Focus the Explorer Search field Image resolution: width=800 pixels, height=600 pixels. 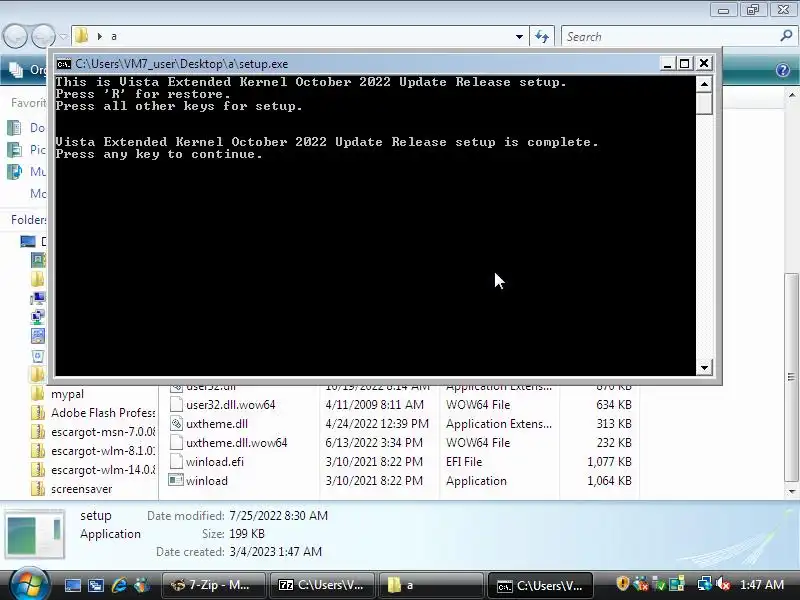(670, 37)
